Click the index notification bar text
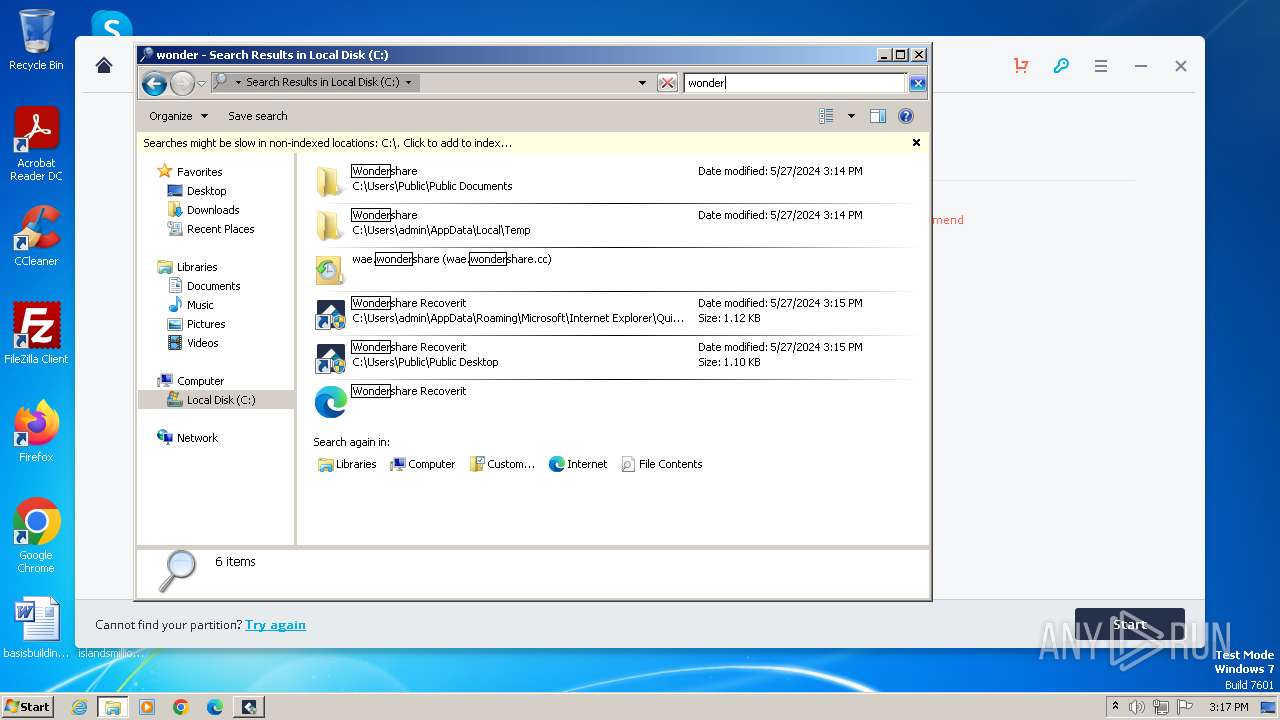The image size is (1280, 720). click(328, 143)
